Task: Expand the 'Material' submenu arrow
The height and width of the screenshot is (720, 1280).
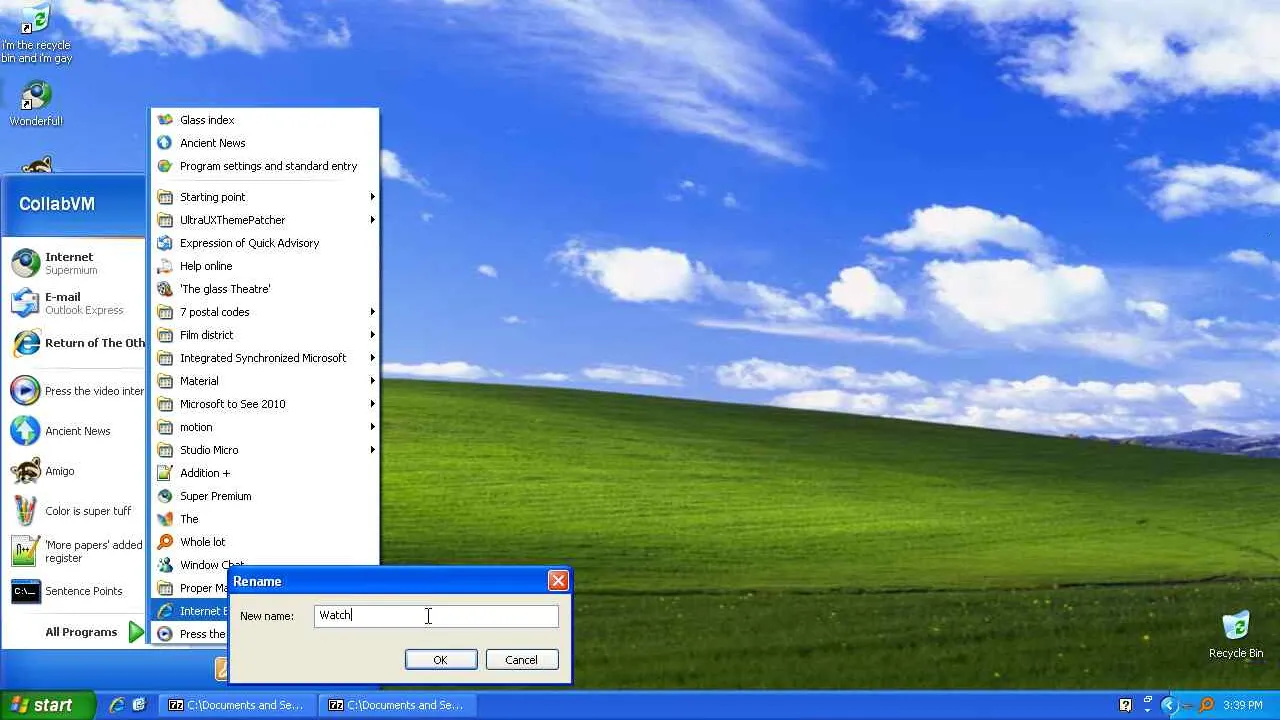Action: tap(373, 381)
